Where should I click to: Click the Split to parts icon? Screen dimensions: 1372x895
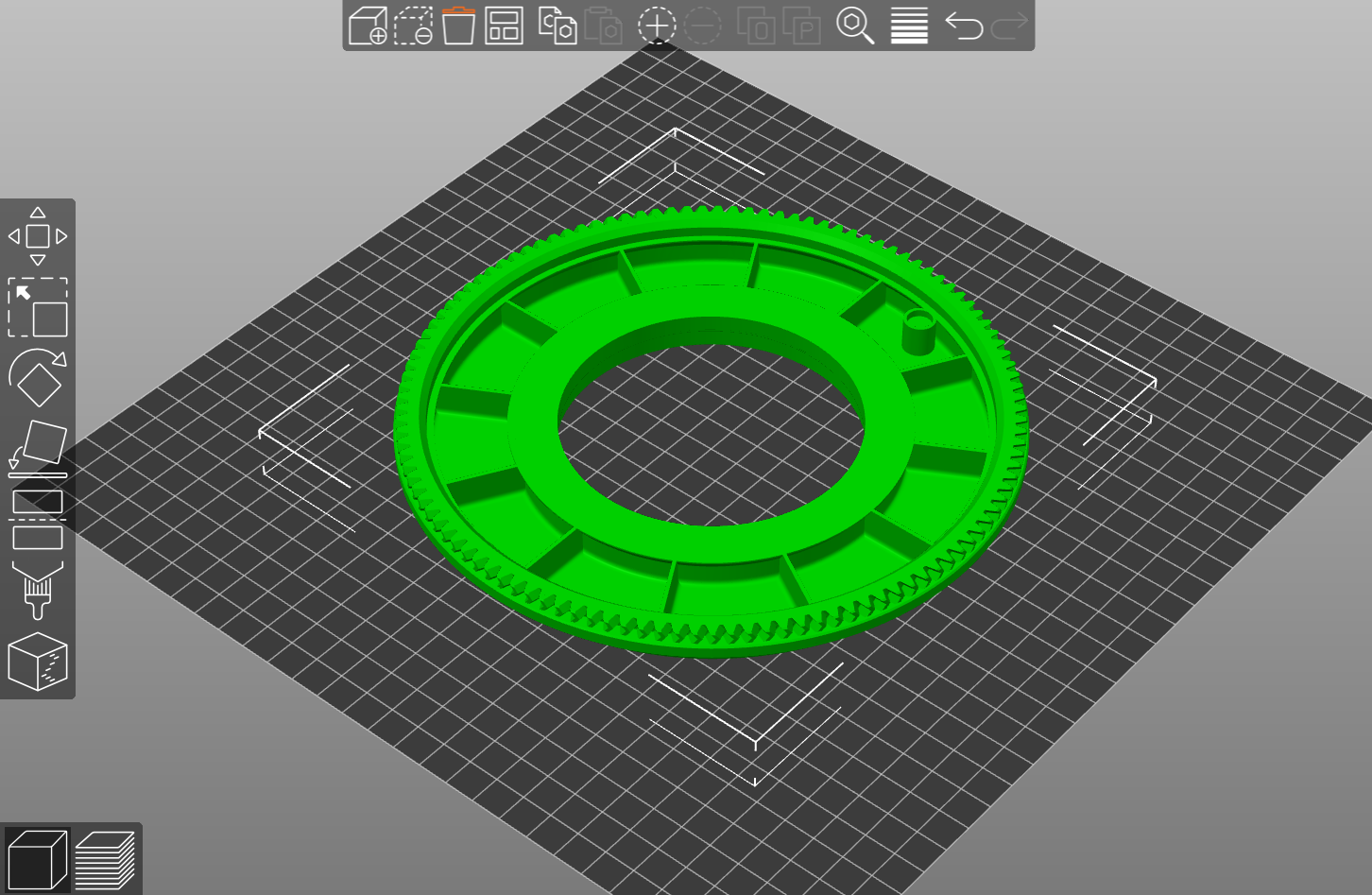point(801,26)
